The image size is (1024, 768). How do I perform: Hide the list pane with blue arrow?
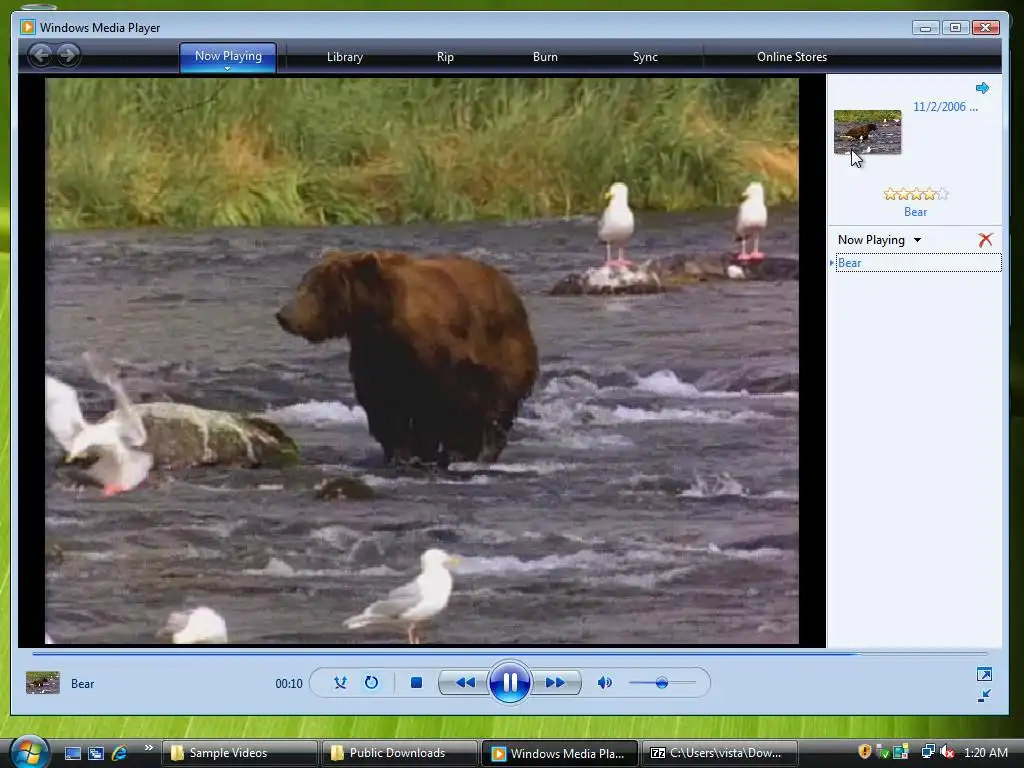tap(982, 88)
